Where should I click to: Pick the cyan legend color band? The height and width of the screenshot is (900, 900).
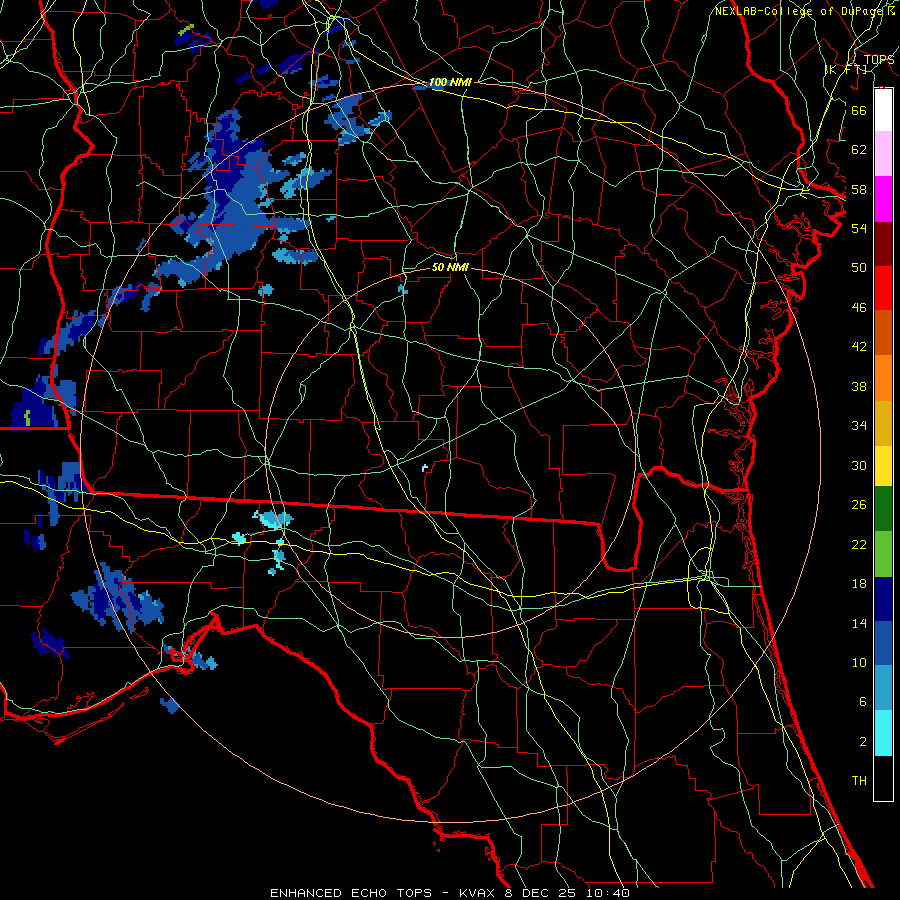[883, 733]
